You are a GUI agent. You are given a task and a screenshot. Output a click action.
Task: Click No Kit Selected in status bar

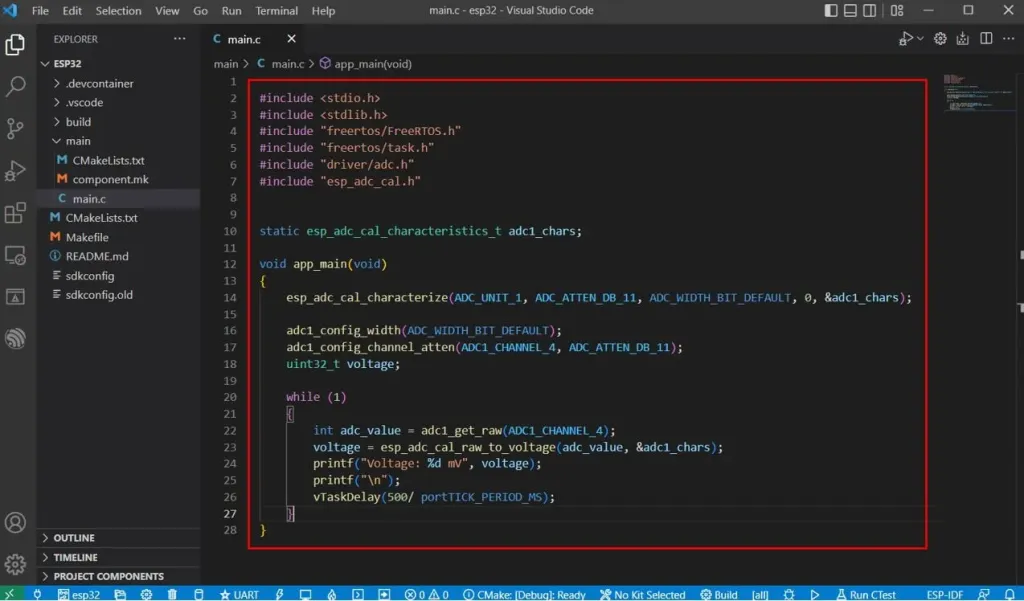click(x=643, y=594)
